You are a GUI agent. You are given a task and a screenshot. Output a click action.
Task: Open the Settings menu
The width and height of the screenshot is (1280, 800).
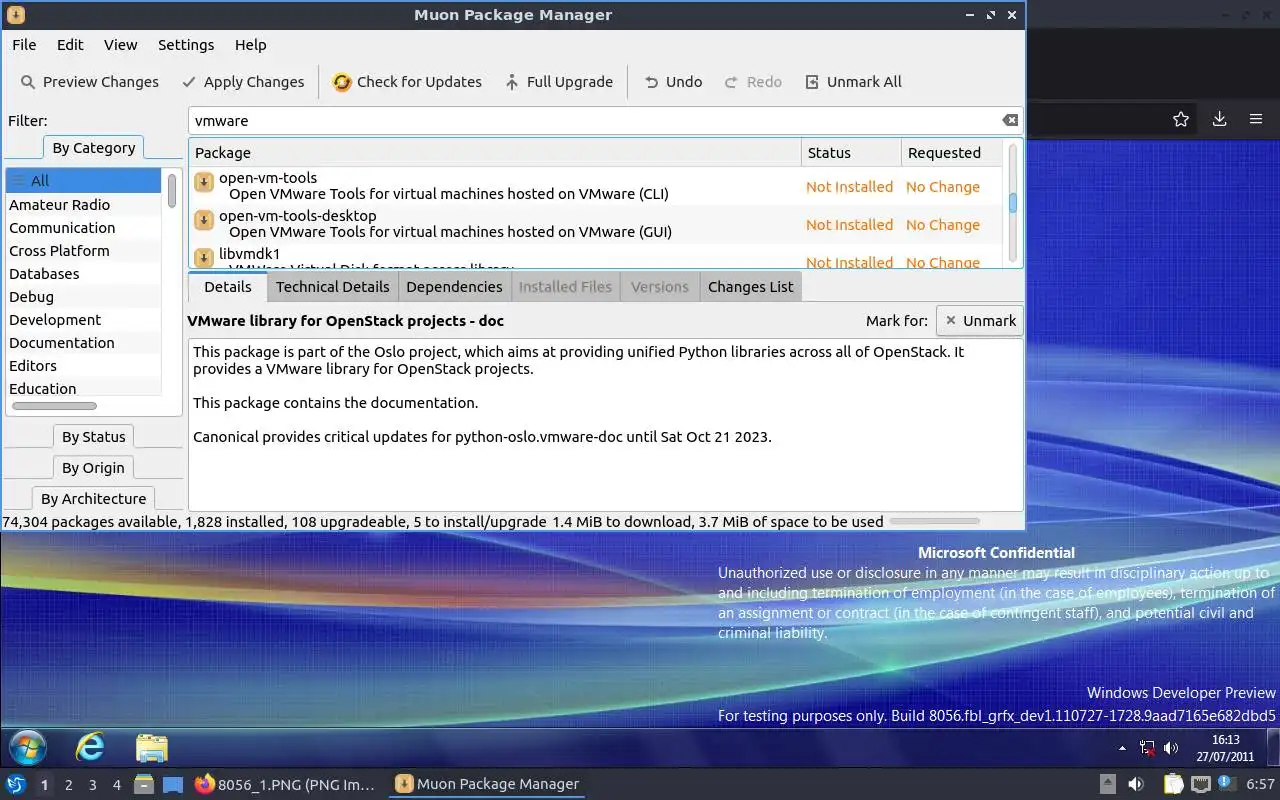[x=186, y=45]
